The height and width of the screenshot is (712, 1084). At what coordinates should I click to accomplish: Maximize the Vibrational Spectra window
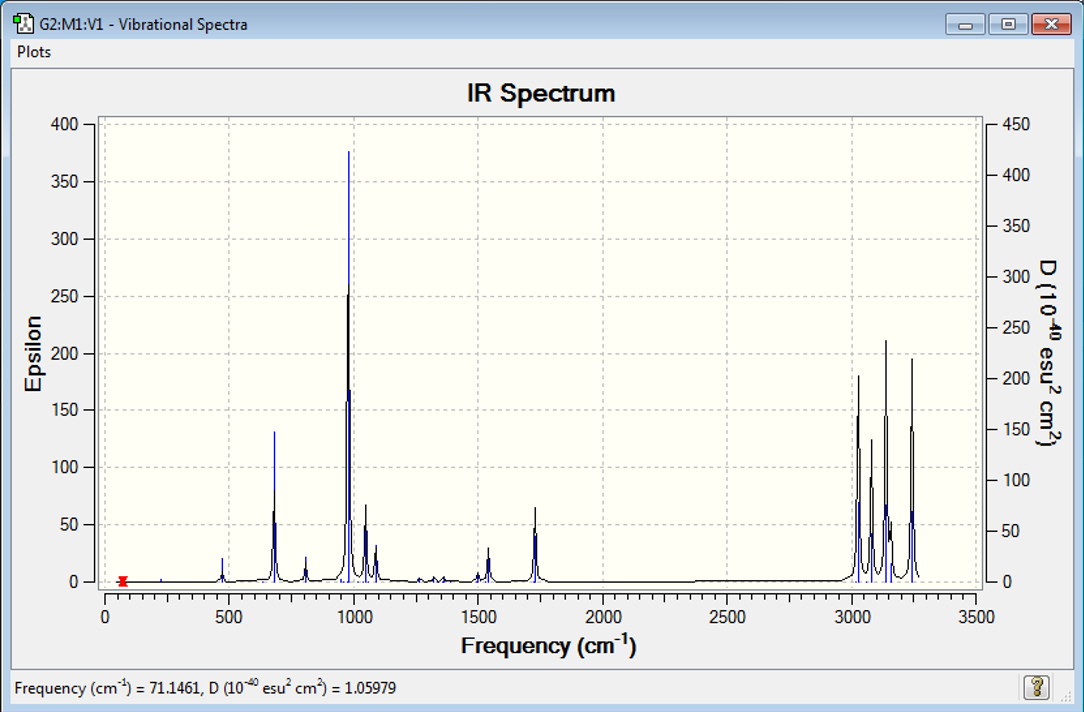(x=1008, y=24)
